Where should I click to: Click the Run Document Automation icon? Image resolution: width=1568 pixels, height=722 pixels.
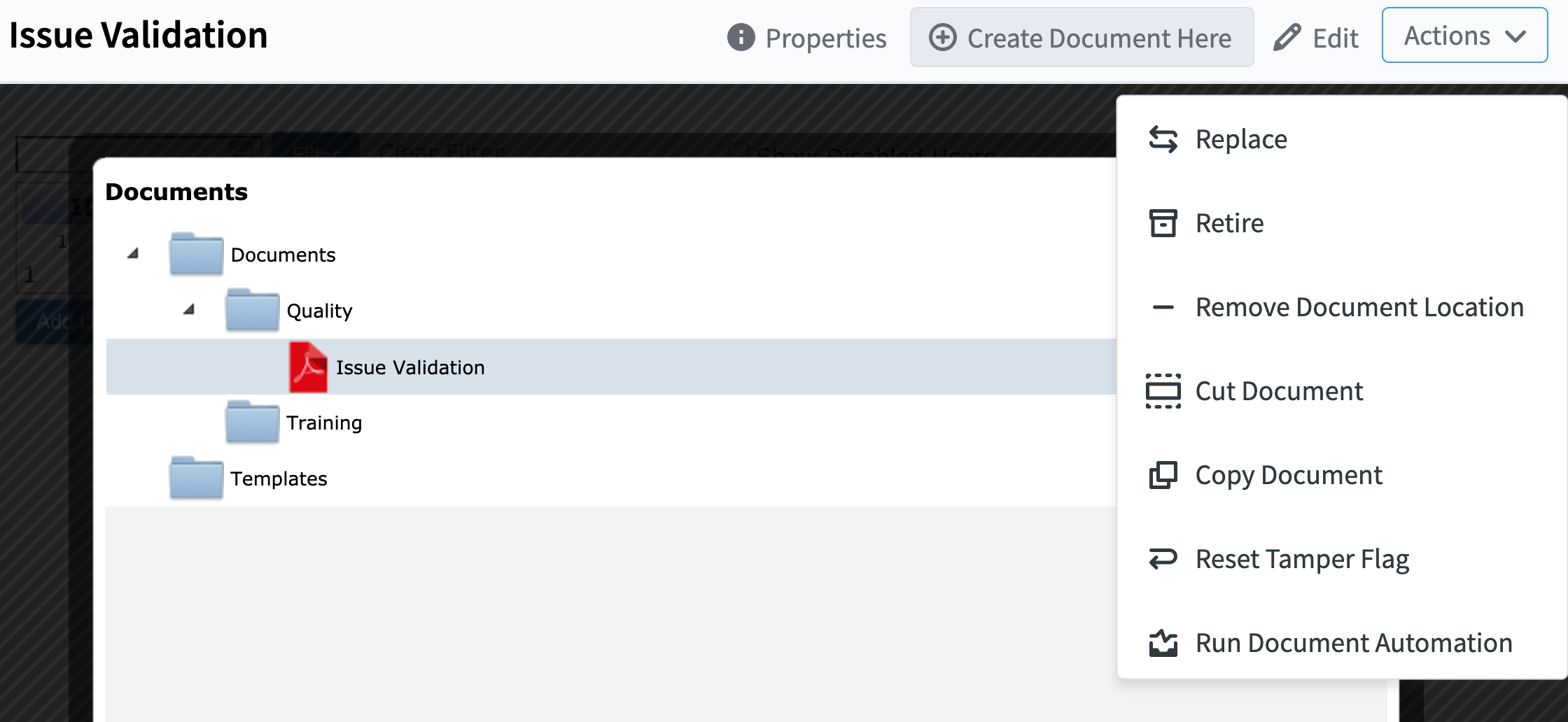[x=1163, y=643]
